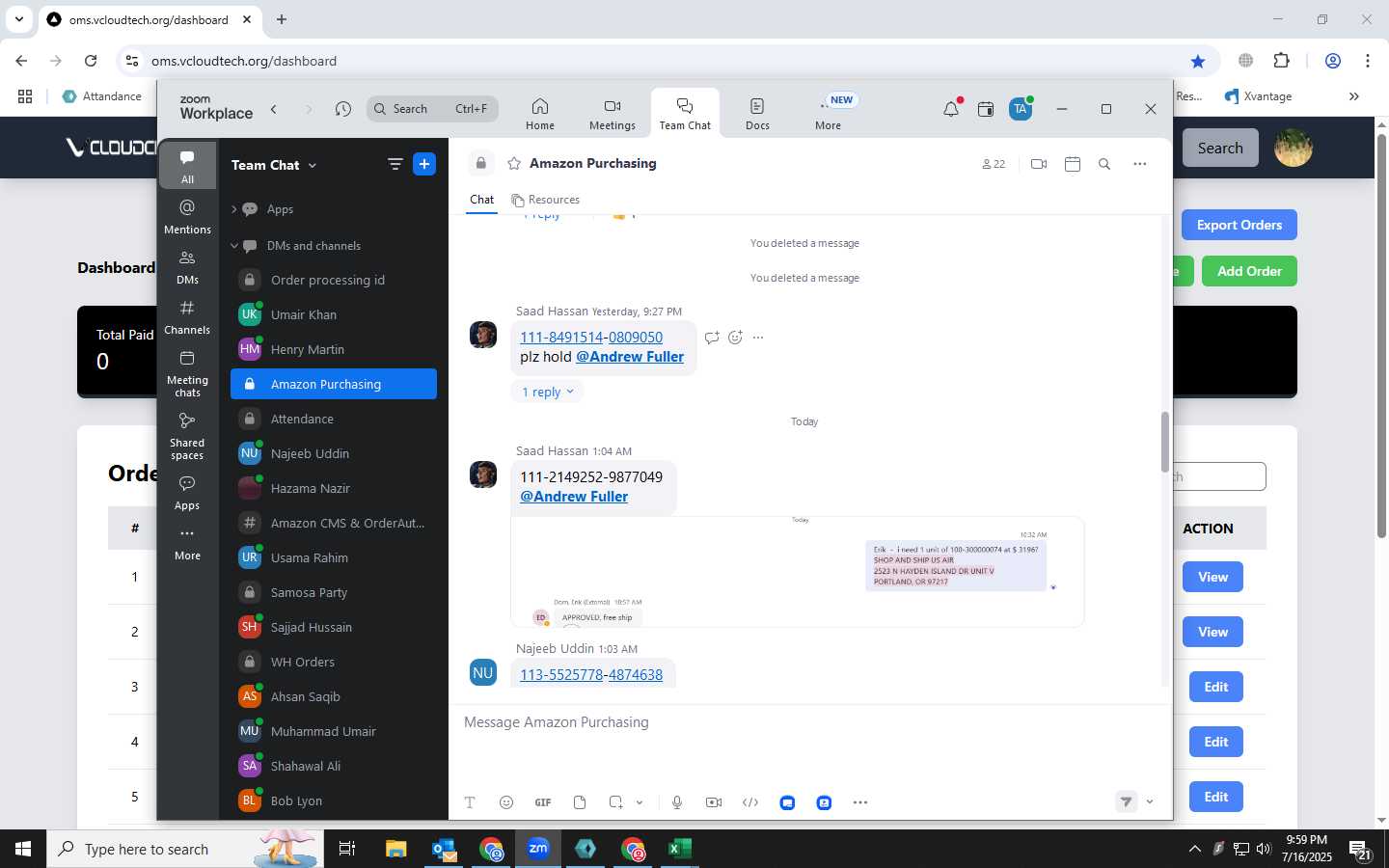Collapse the DMs and channels section
Screen dimensions: 1389x868
coord(233,246)
